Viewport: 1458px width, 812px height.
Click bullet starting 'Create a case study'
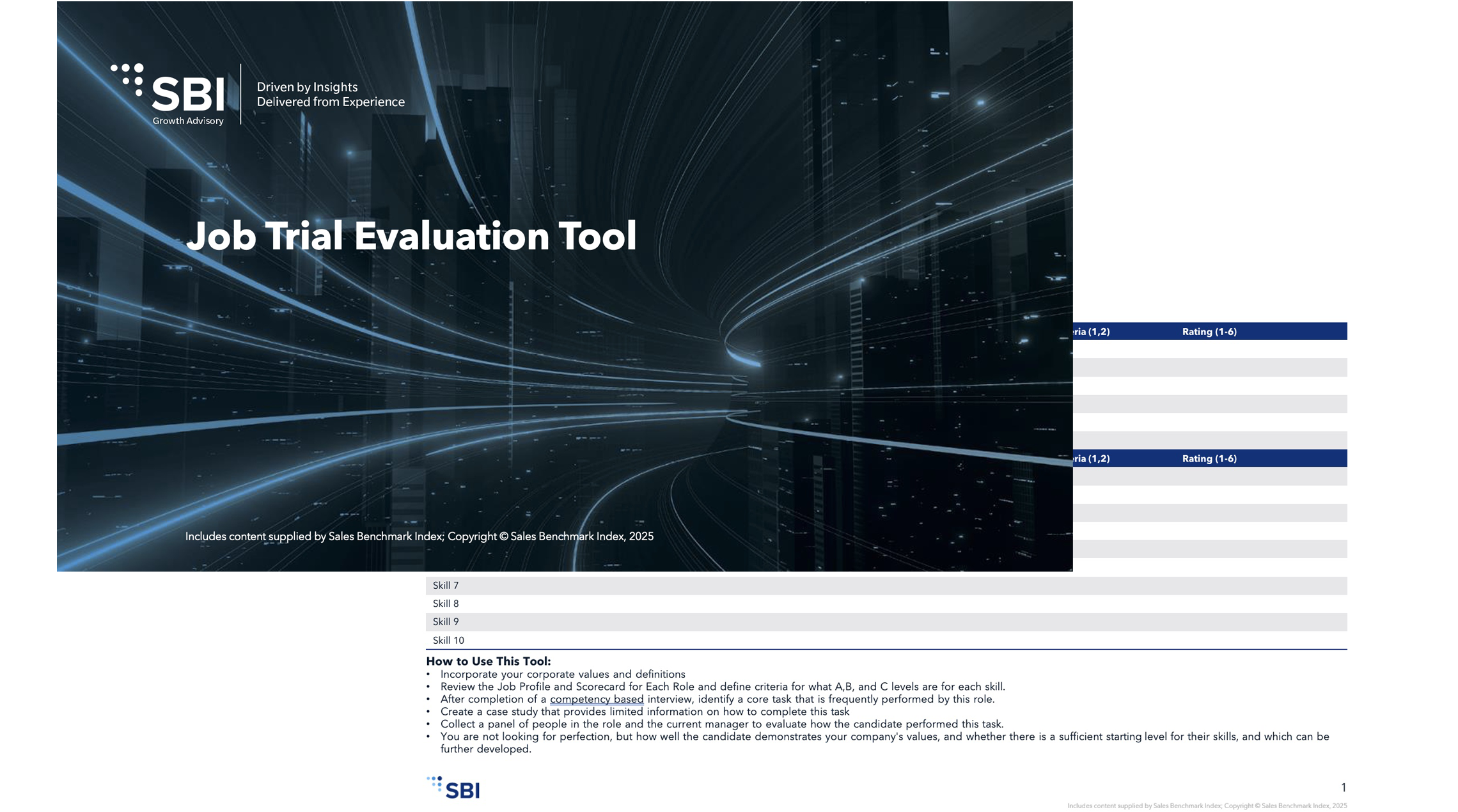tap(645, 712)
